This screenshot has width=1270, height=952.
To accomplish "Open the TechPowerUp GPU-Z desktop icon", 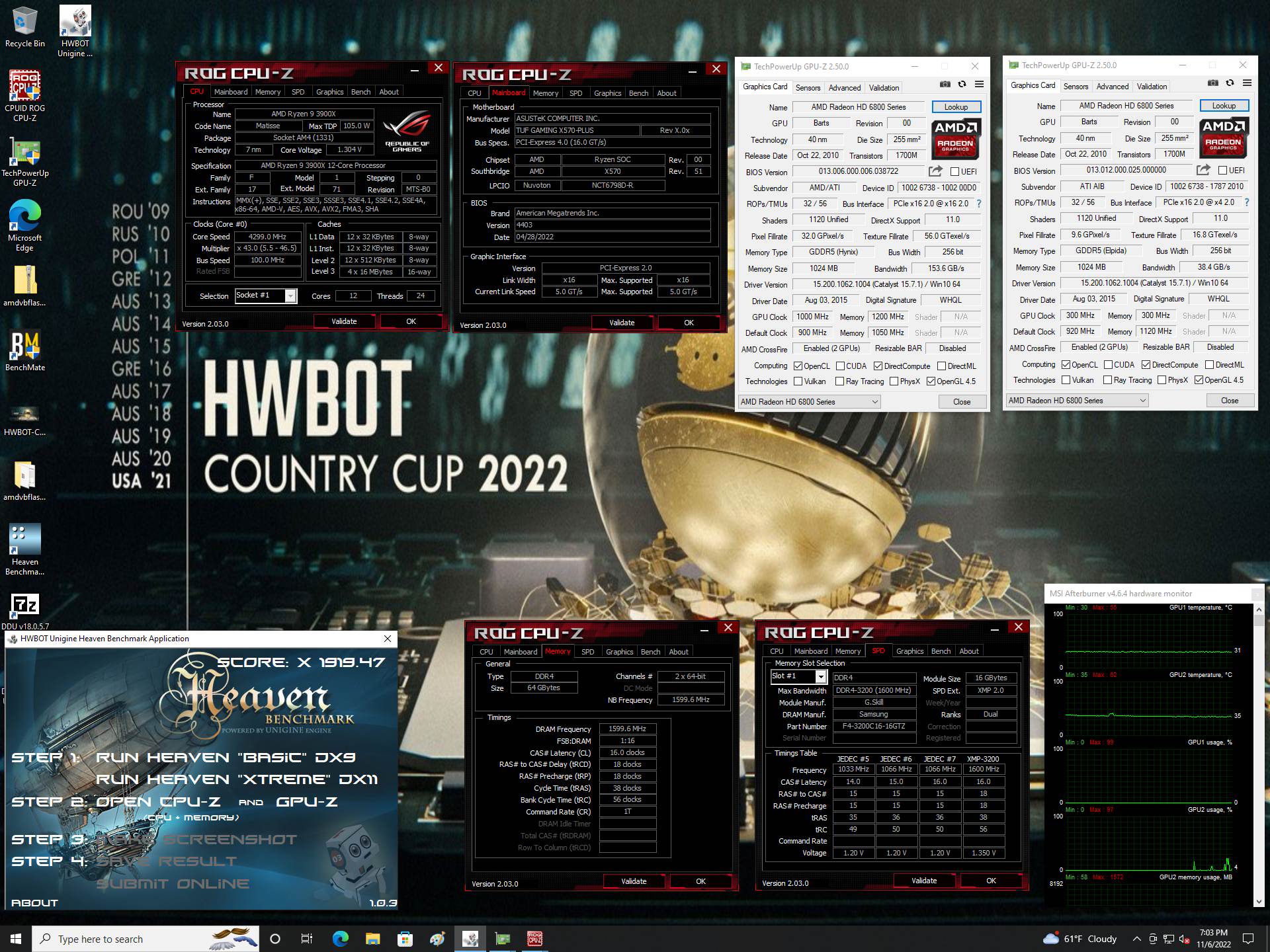I will 25,162.
